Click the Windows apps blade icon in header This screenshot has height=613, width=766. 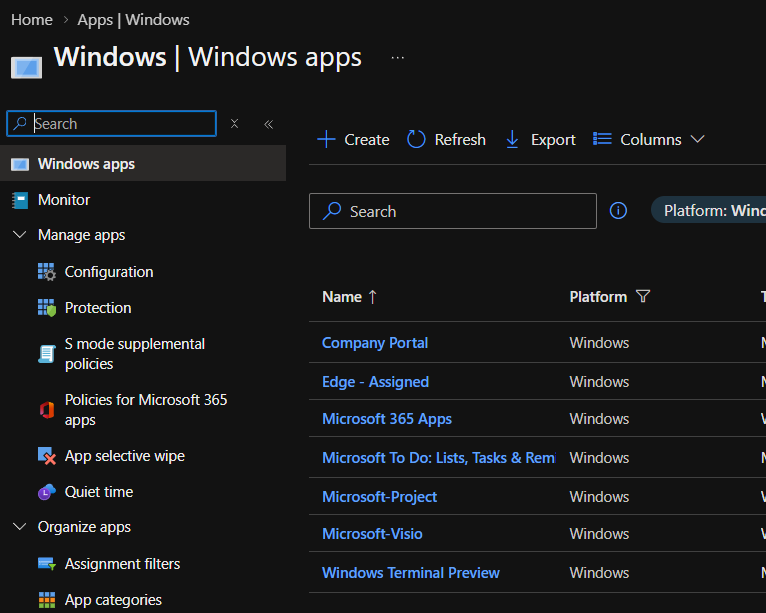26,67
